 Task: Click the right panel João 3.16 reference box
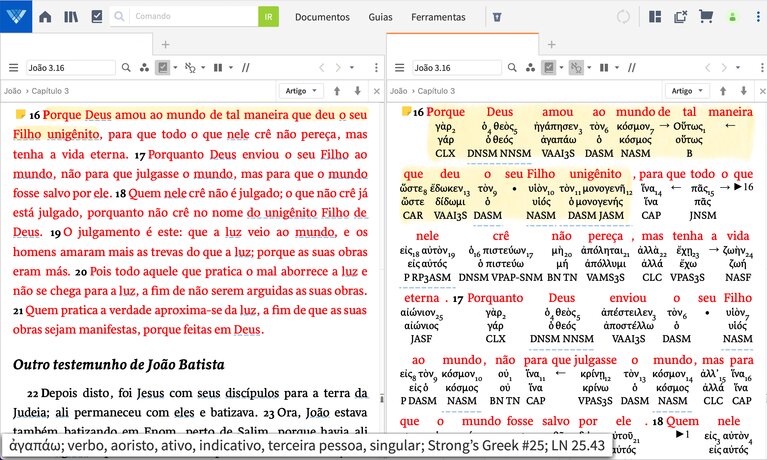[457, 68]
